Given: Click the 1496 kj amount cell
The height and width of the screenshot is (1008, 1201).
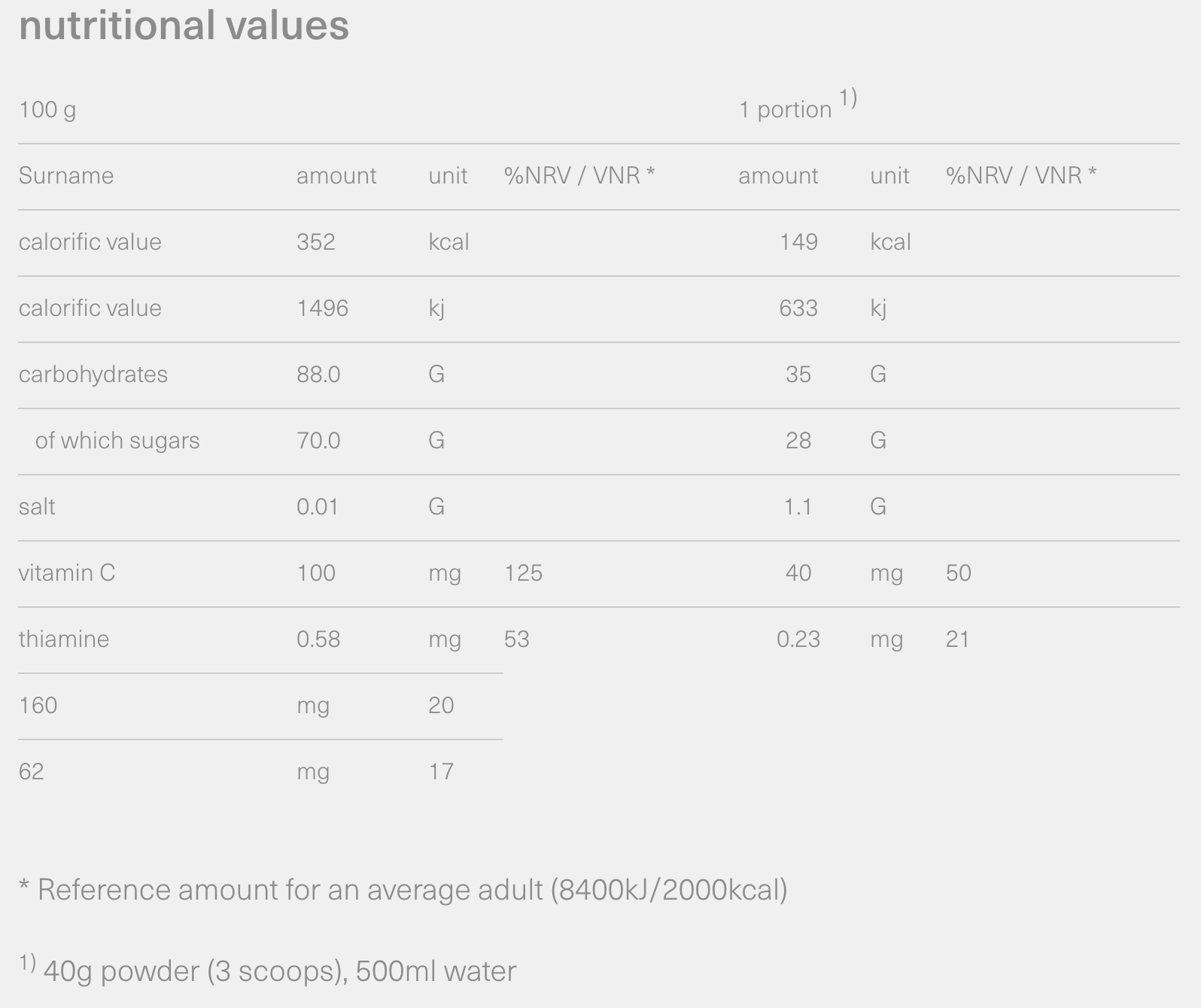Looking at the screenshot, I should click(322, 308).
